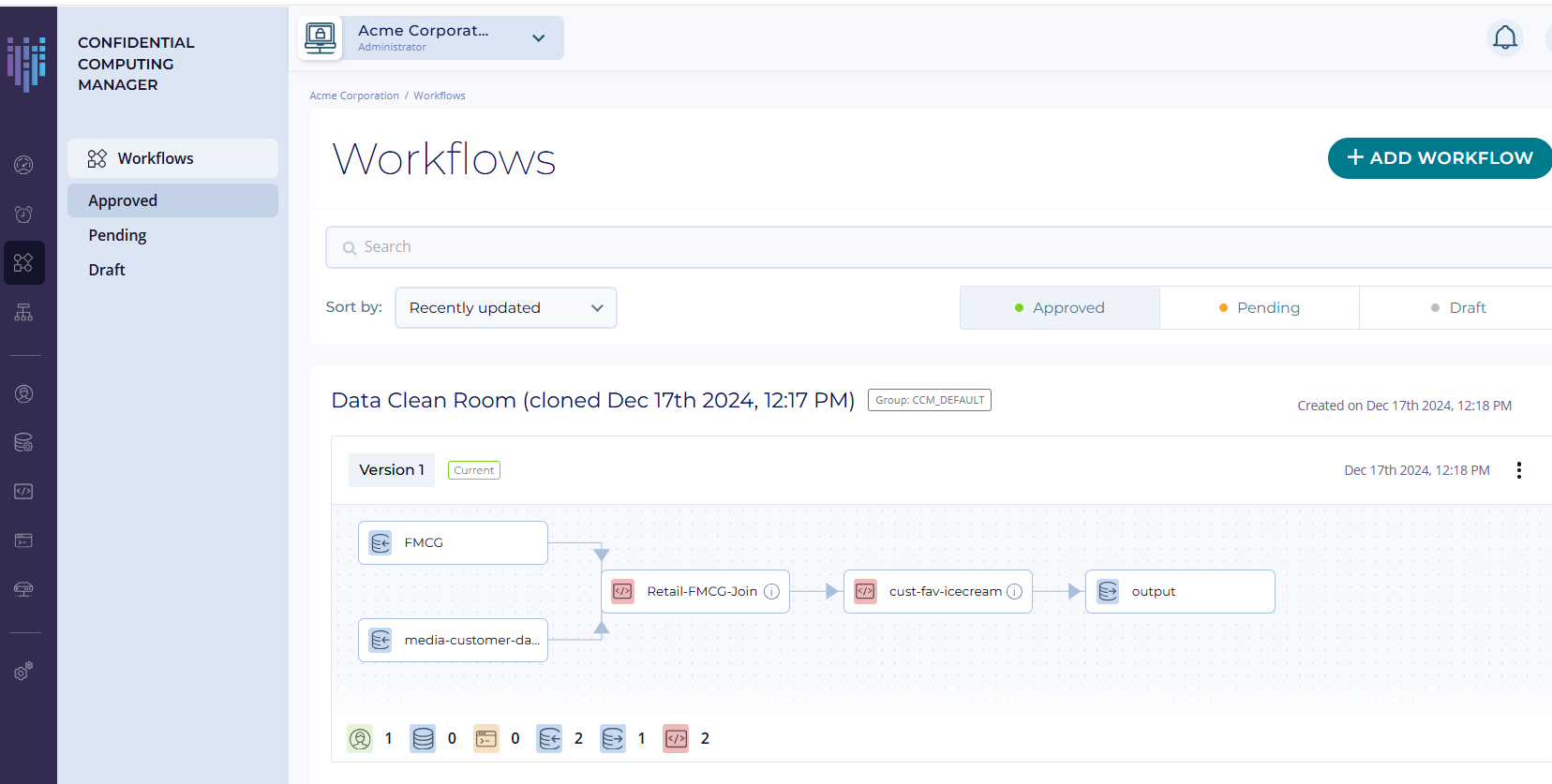Click the orange terminal app count icon
The image size is (1552, 784).
485,739
